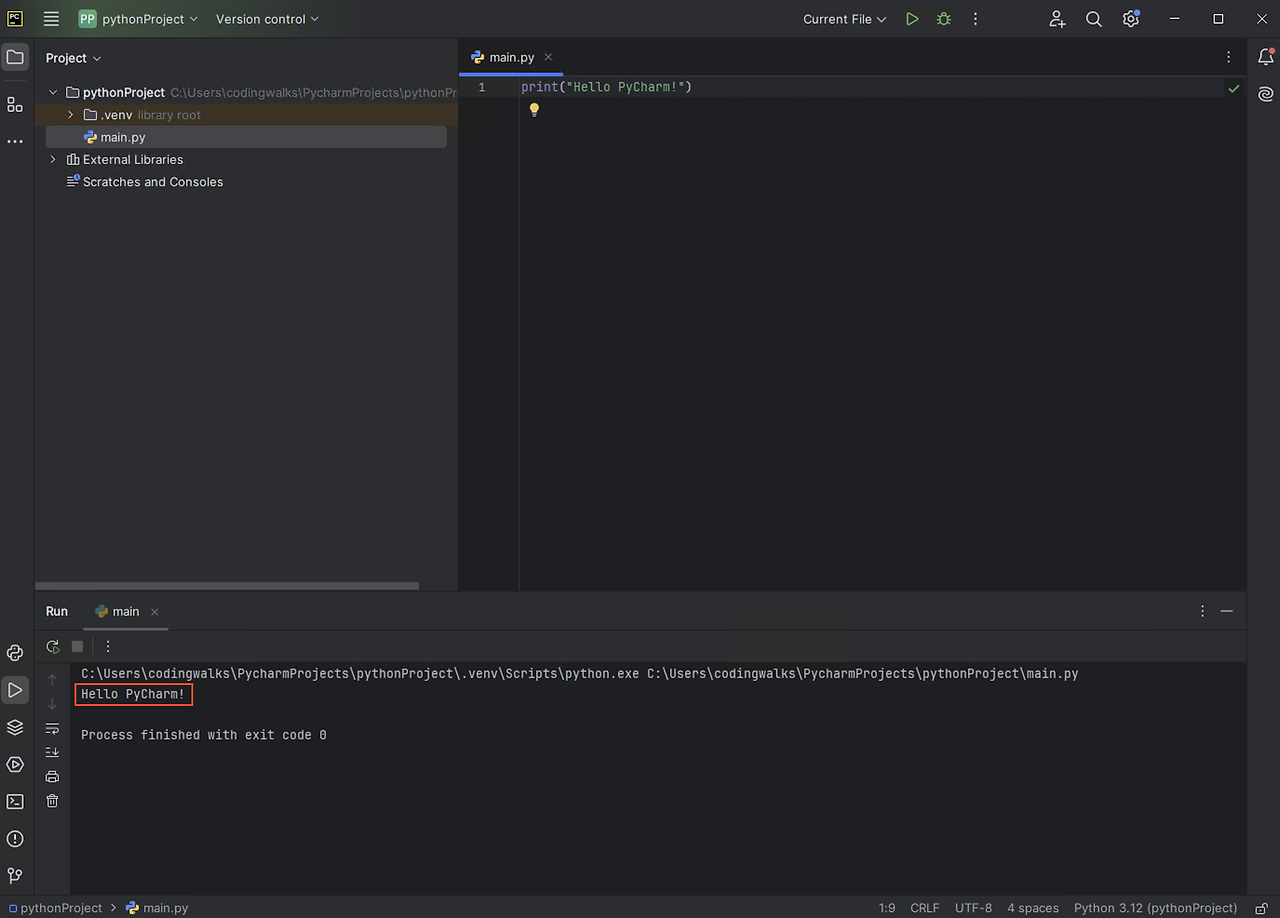Toggle soft-wrap in the console
The height and width of the screenshot is (918, 1280).
pyautogui.click(x=53, y=728)
